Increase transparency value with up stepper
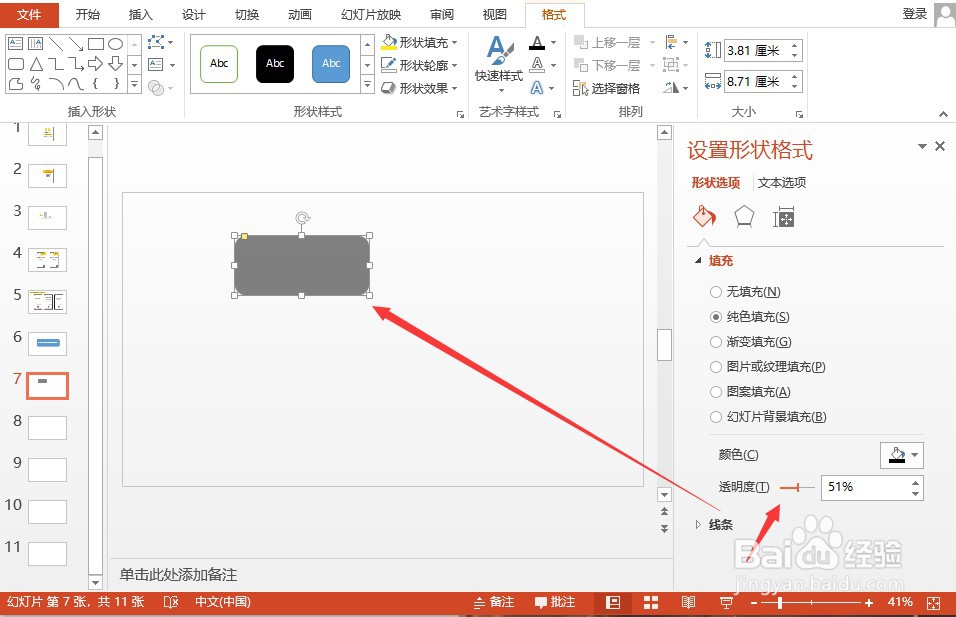This screenshot has width=956, height=617. (x=915, y=483)
